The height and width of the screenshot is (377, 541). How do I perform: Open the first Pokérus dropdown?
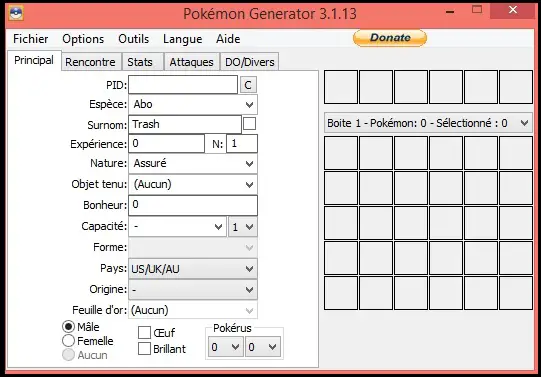[225, 347]
